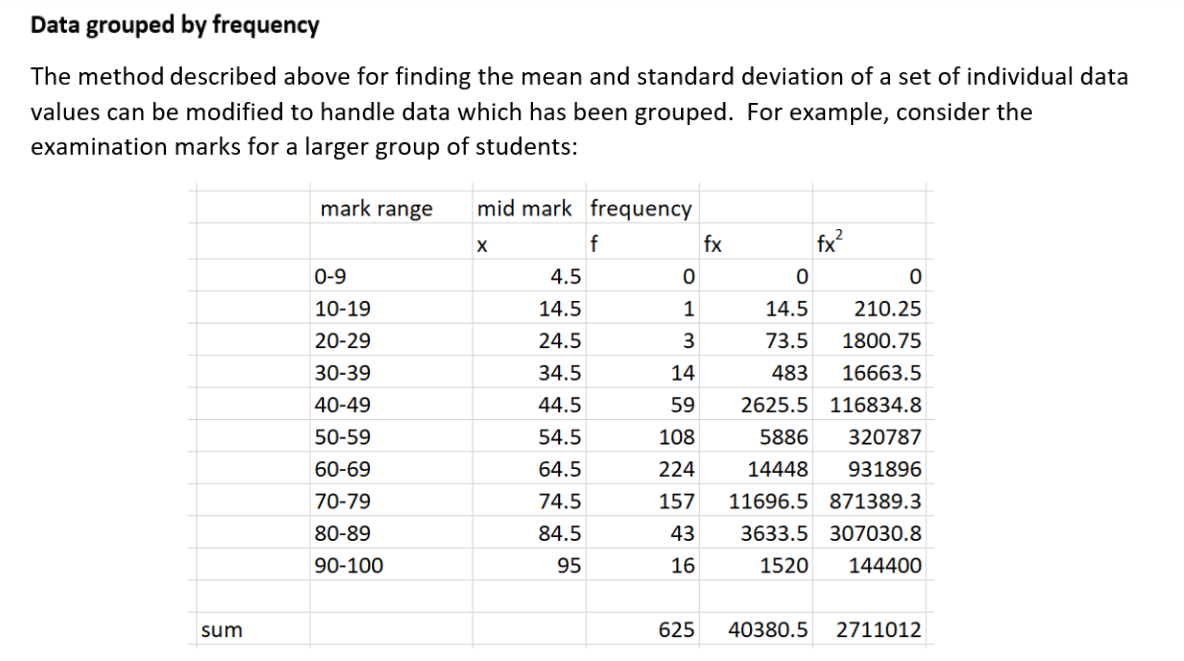Click the fx value 14448
Viewport: 1184px width, 661px height.
click(x=778, y=469)
